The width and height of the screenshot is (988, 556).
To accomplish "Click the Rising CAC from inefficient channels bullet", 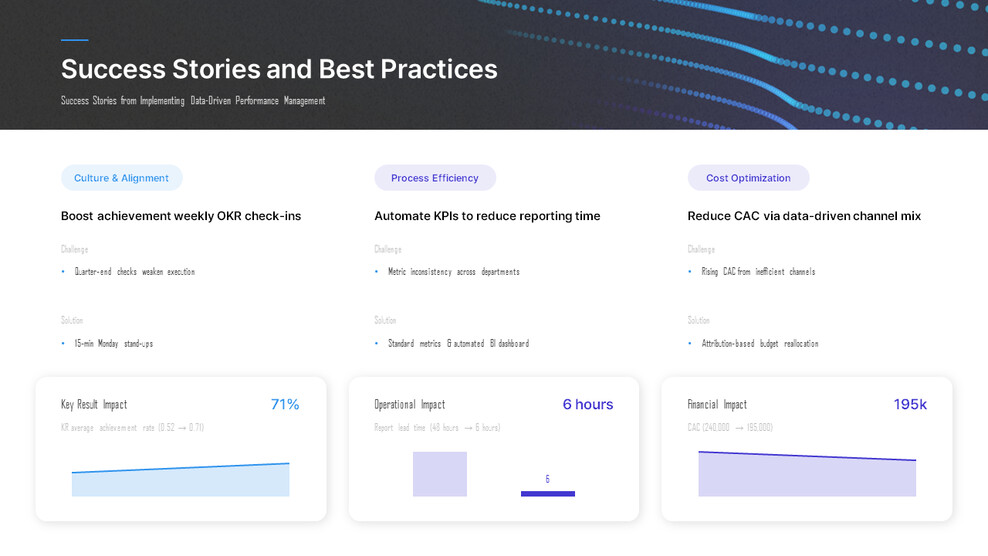I will (x=758, y=272).
